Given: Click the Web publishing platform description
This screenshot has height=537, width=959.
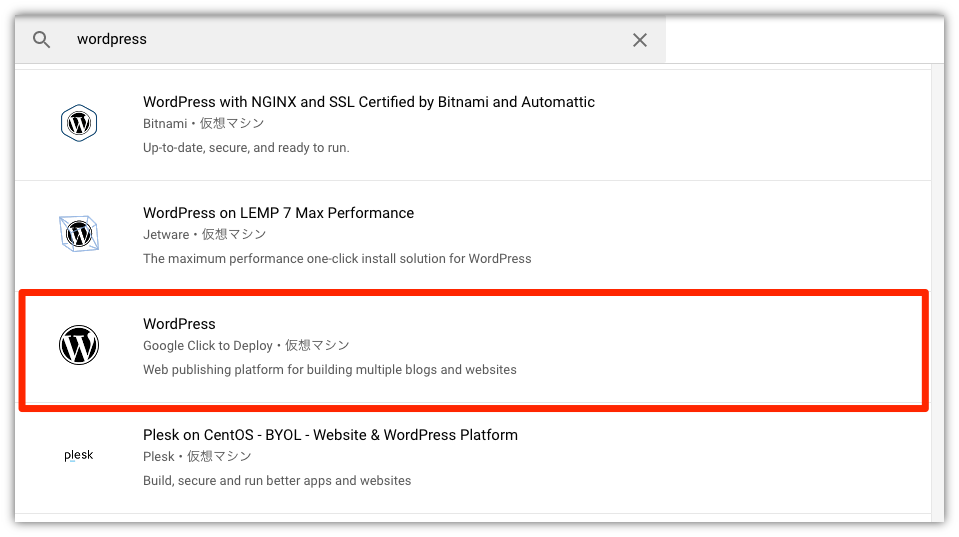Looking at the screenshot, I should tap(330, 369).
